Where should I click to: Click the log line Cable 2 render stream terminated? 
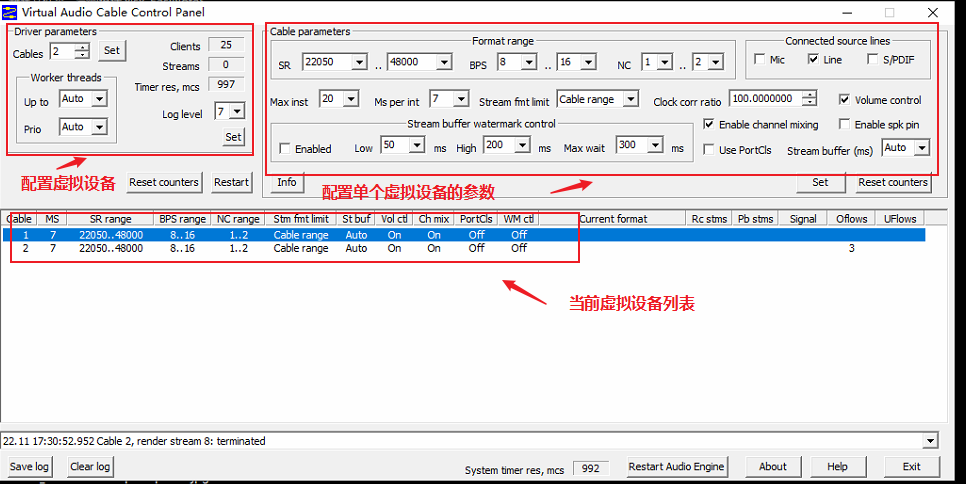coord(134,441)
